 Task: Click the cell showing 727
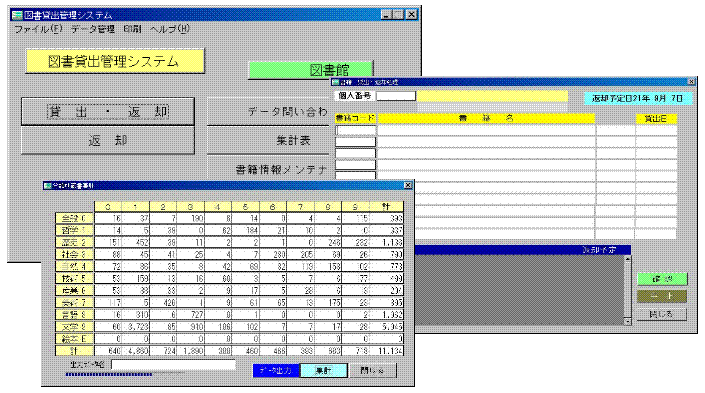(x=191, y=315)
